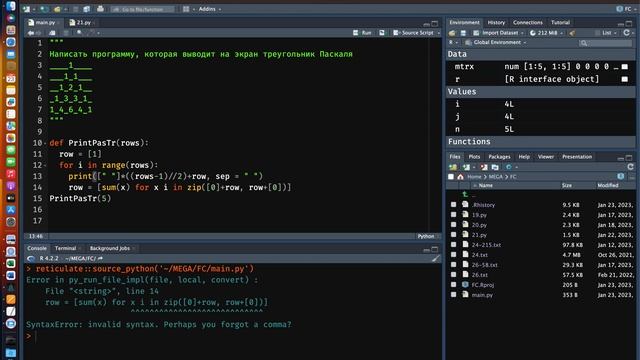This screenshot has height=360, width=640.
Task: Open the main.py file link in the Files pane
Action: 482,295
